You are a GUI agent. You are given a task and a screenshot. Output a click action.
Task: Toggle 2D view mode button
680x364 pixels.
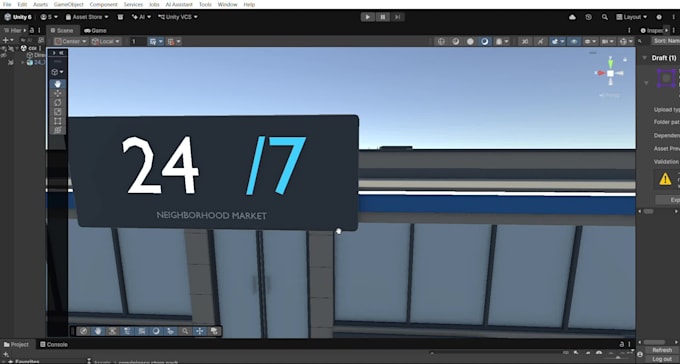(x=525, y=41)
